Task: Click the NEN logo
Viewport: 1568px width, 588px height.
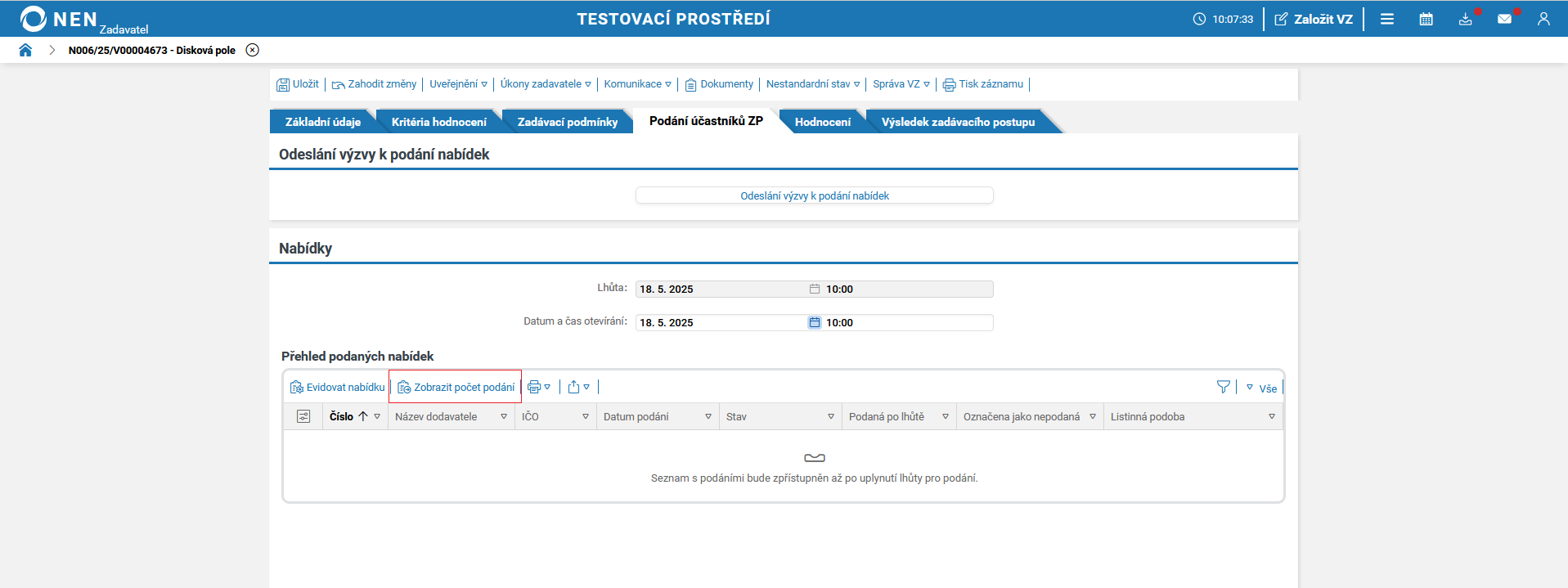Action: (83, 20)
